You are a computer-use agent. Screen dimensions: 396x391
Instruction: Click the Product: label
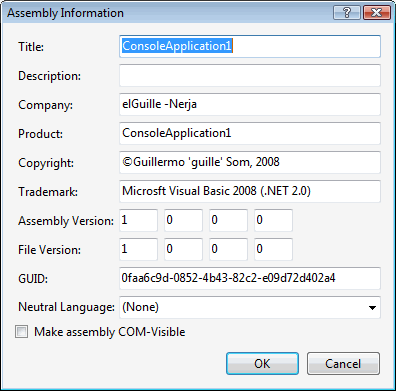coord(40,134)
